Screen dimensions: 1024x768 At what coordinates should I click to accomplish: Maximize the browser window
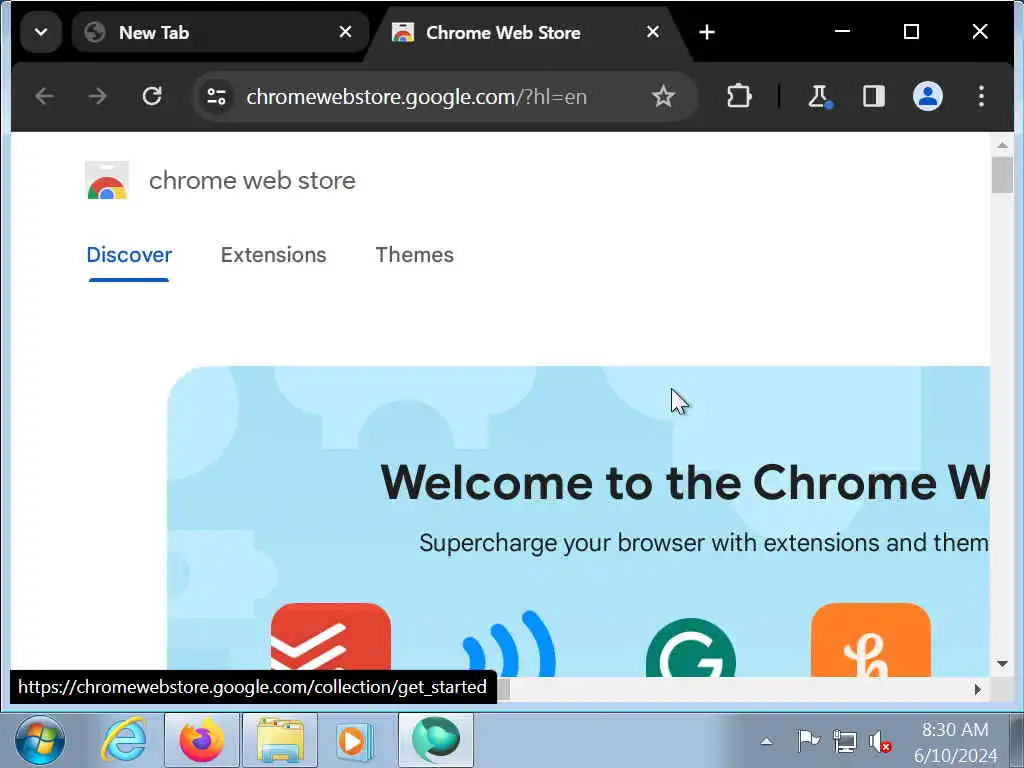point(911,31)
